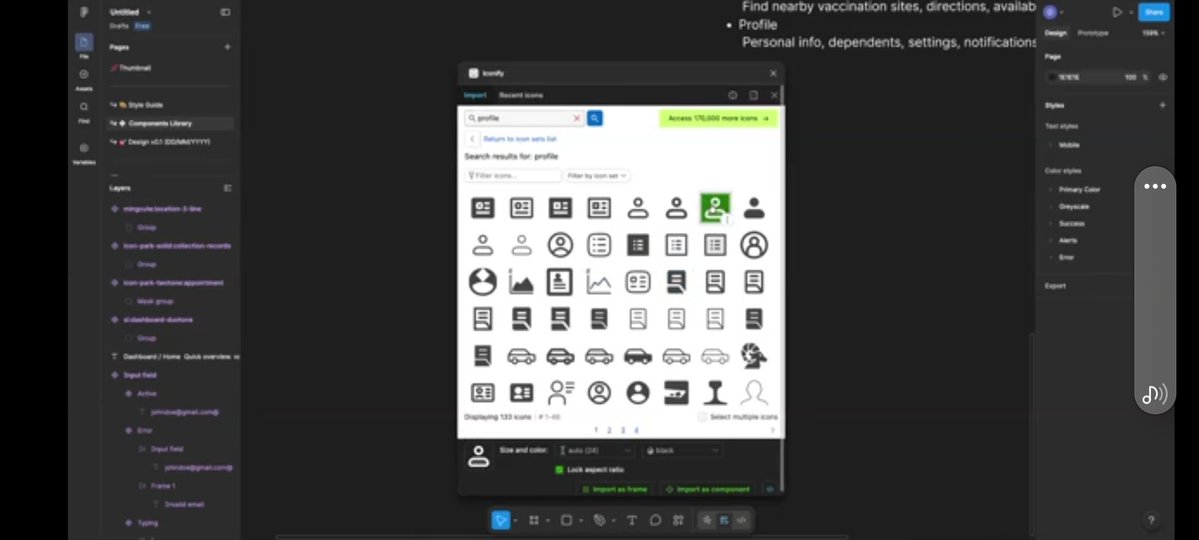Clear the profile search with red X

coord(577,119)
